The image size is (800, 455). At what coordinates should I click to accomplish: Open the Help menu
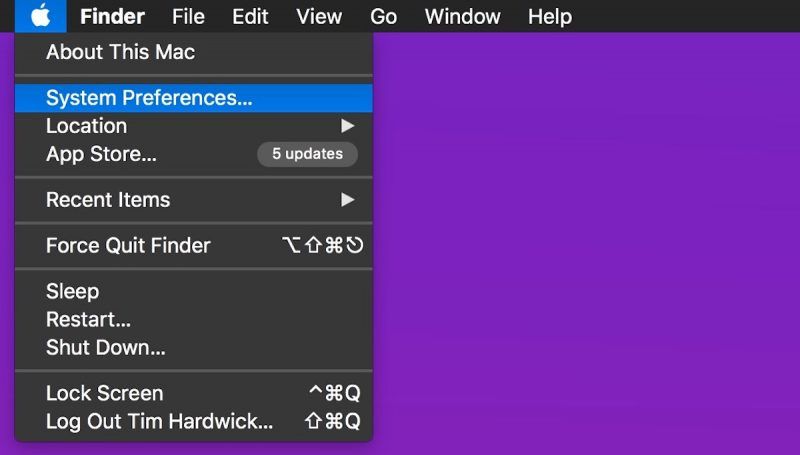coord(550,16)
